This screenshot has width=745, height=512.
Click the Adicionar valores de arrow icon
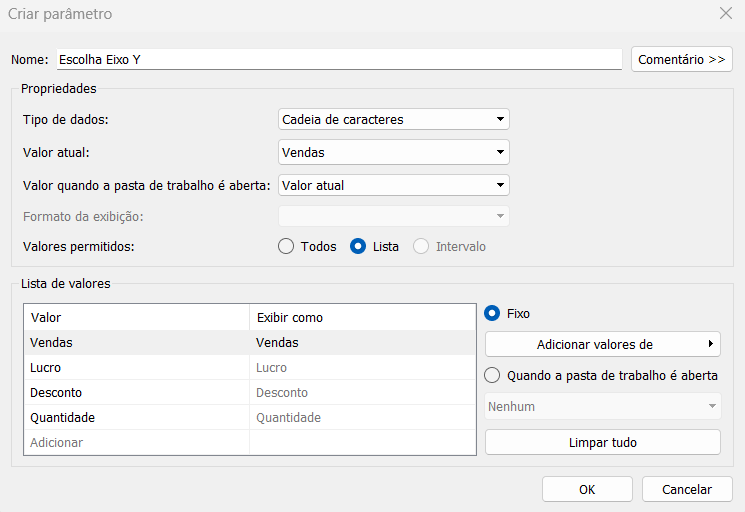[711, 343]
